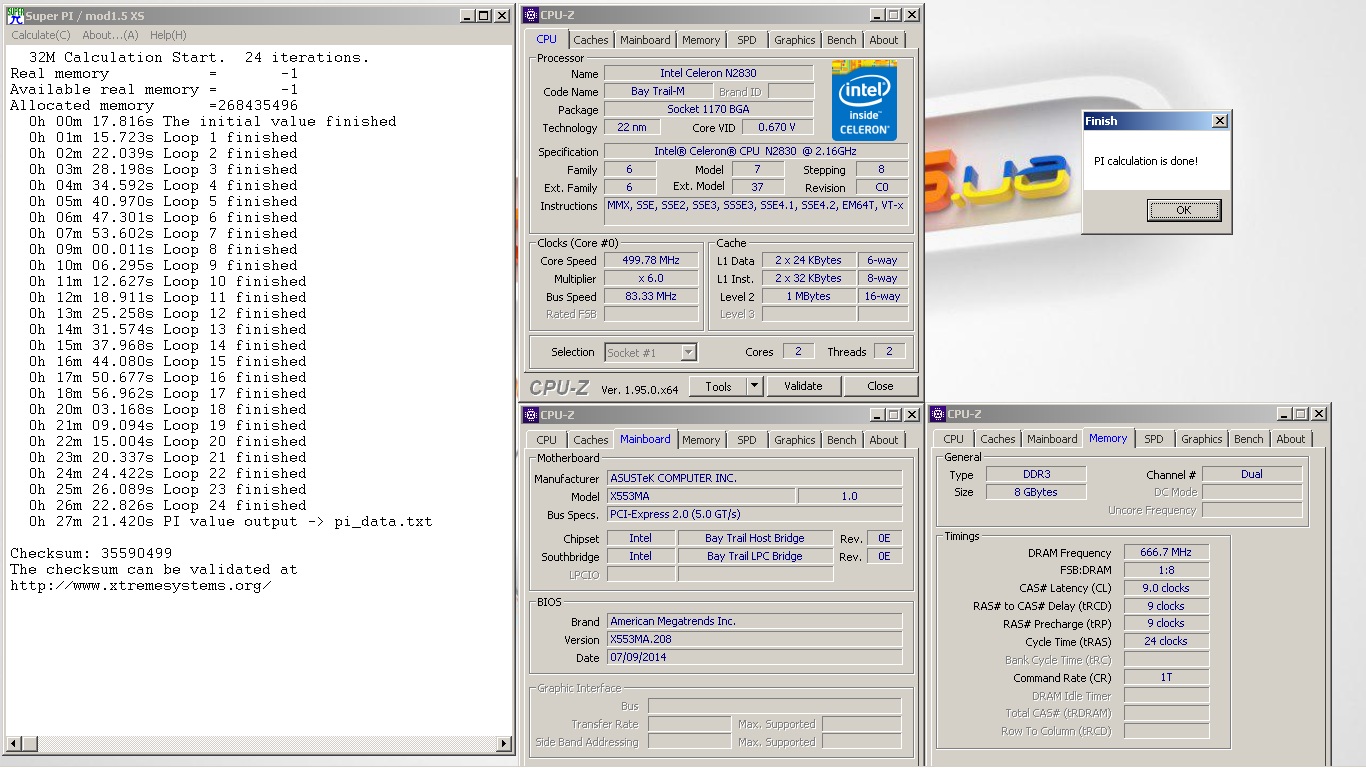Click the Close button in CPU-Z CPU window

tap(880, 386)
